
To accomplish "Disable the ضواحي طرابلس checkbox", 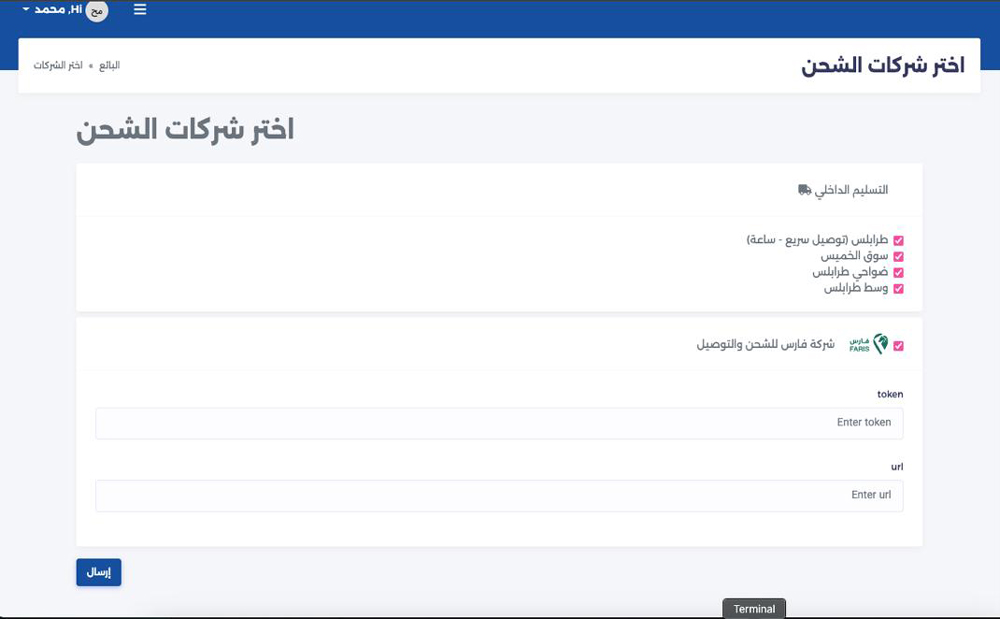I will point(898,273).
